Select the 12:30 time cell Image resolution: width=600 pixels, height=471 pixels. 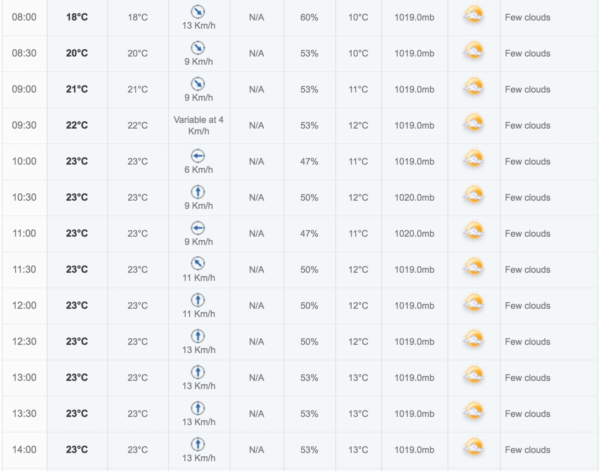(x=24, y=341)
